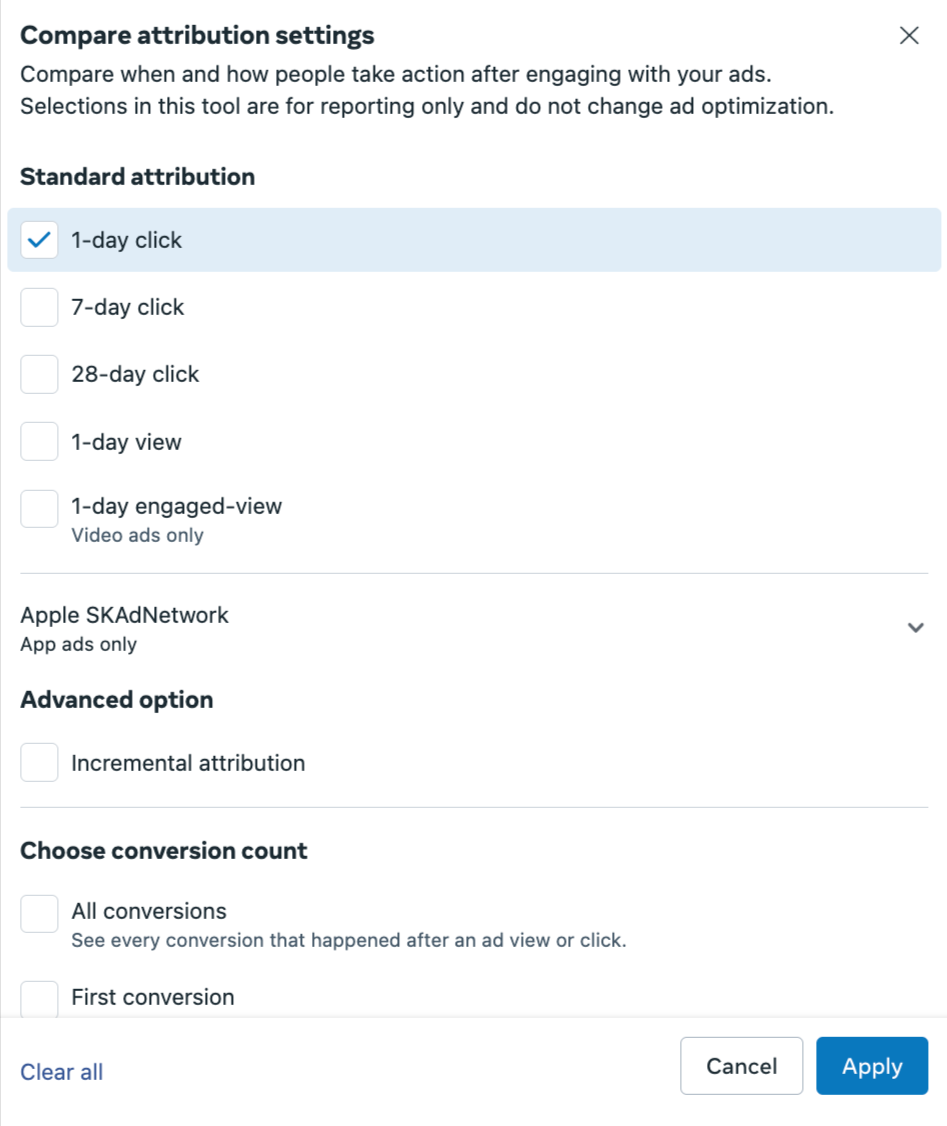Tick the 28-day click checkbox

pyautogui.click(x=39, y=374)
